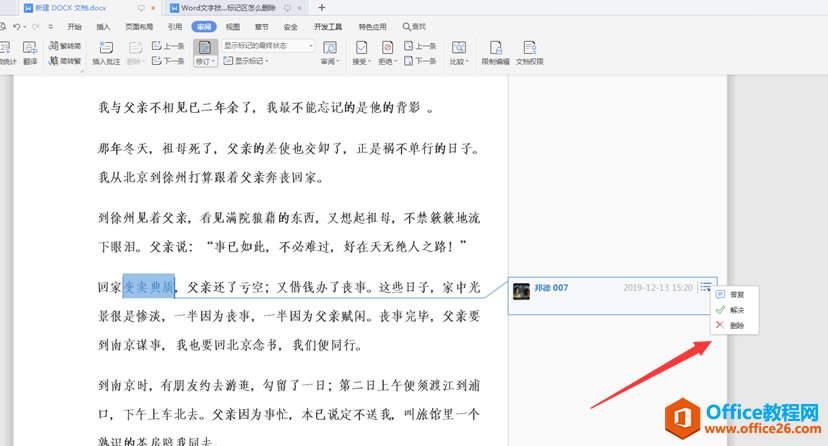Open the 插入 ribbon tab

point(103,27)
